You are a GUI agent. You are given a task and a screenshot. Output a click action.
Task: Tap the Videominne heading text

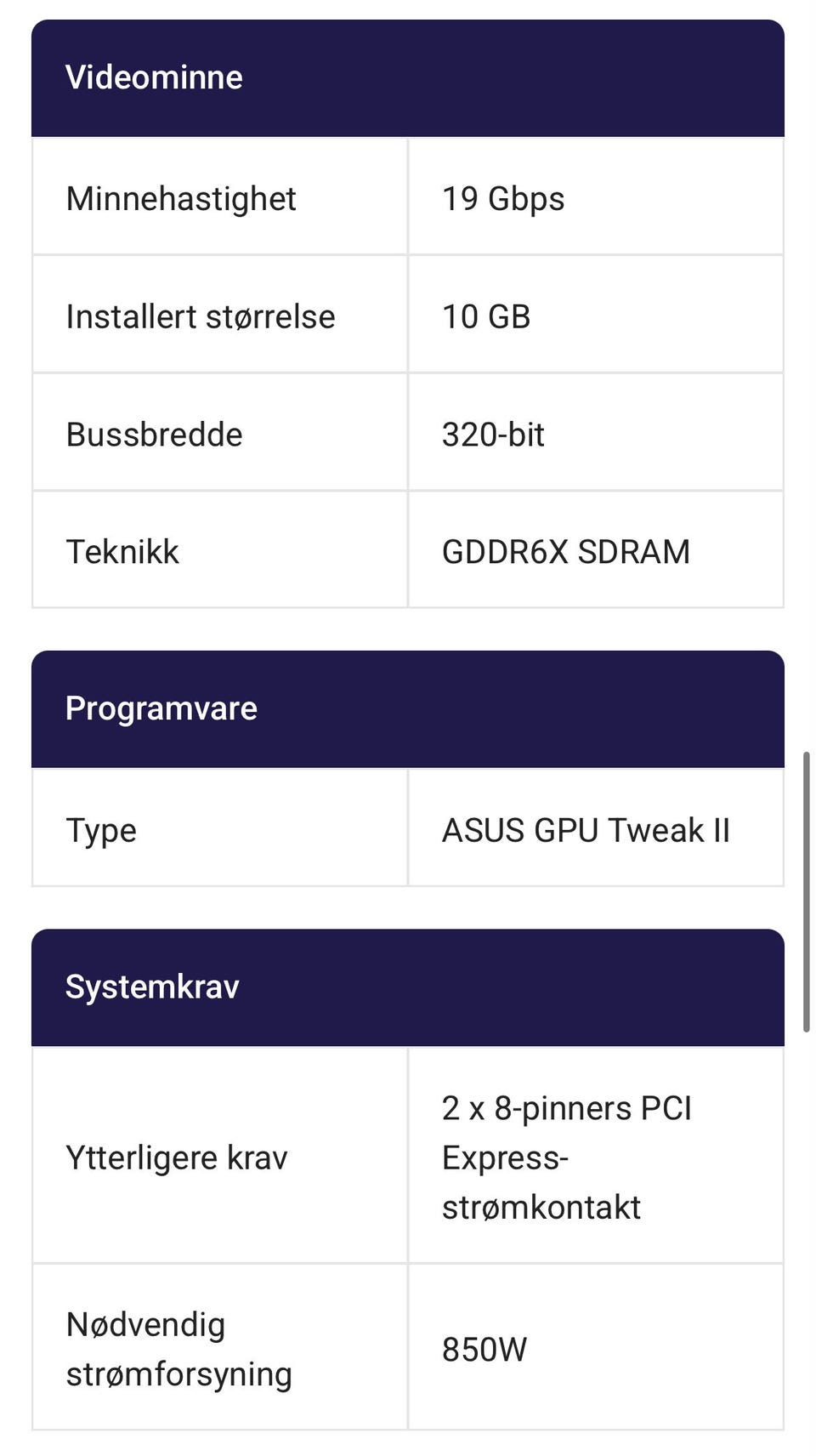[154, 77]
